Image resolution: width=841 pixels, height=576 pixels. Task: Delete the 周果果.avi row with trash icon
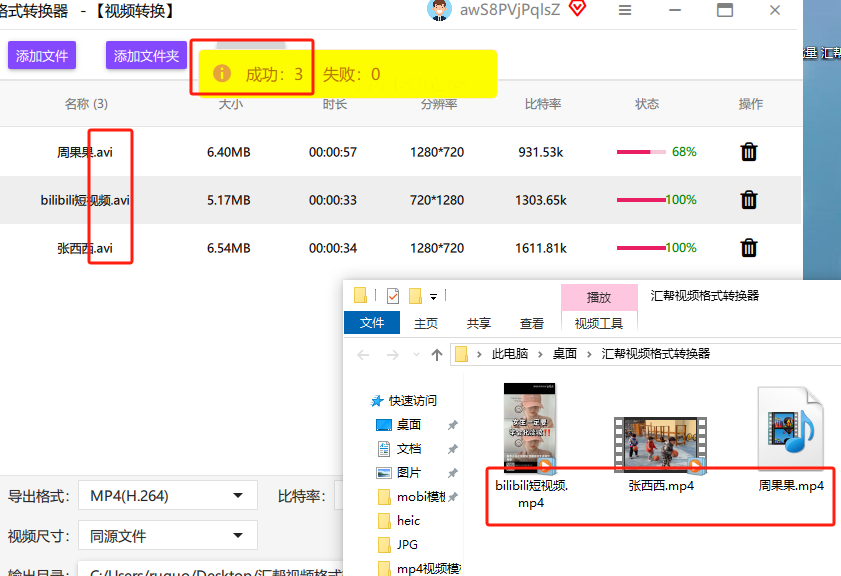click(749, 152)
